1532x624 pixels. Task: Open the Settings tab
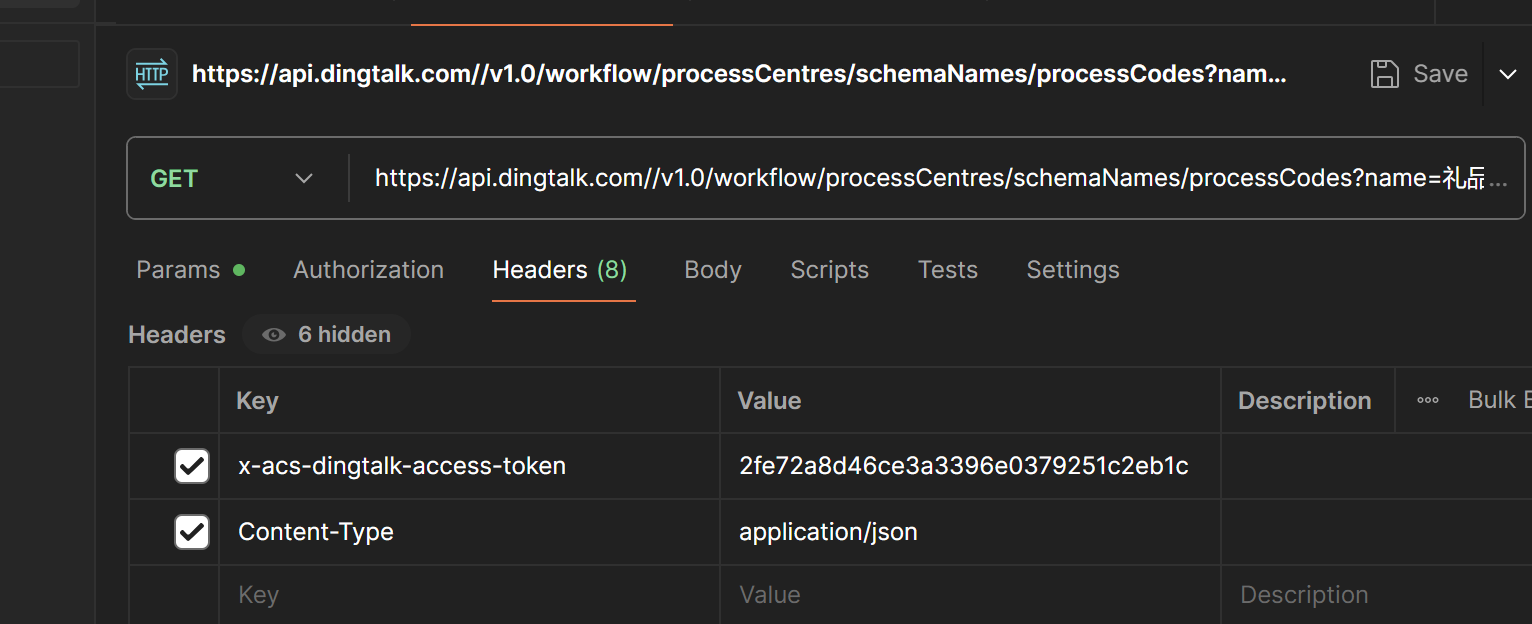point(1073,270)
